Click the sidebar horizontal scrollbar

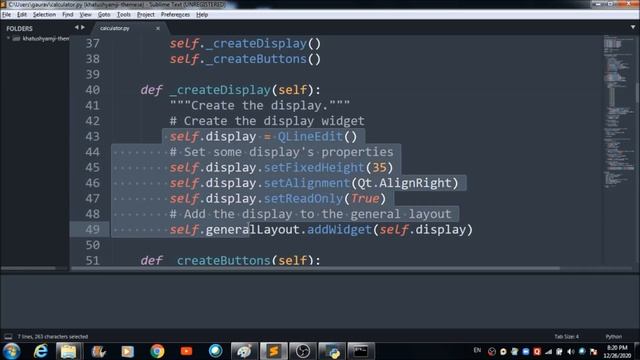[29, 268]
